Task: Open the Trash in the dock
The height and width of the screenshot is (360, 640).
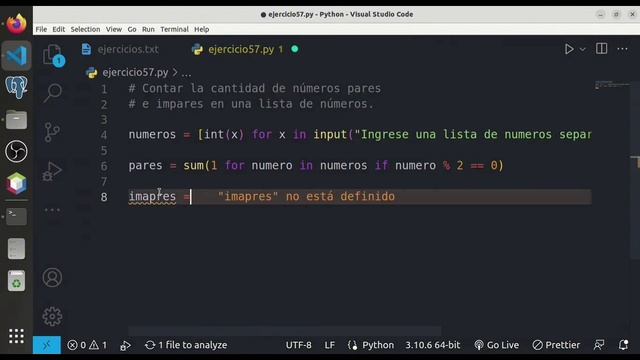Action: click(16, 281)
